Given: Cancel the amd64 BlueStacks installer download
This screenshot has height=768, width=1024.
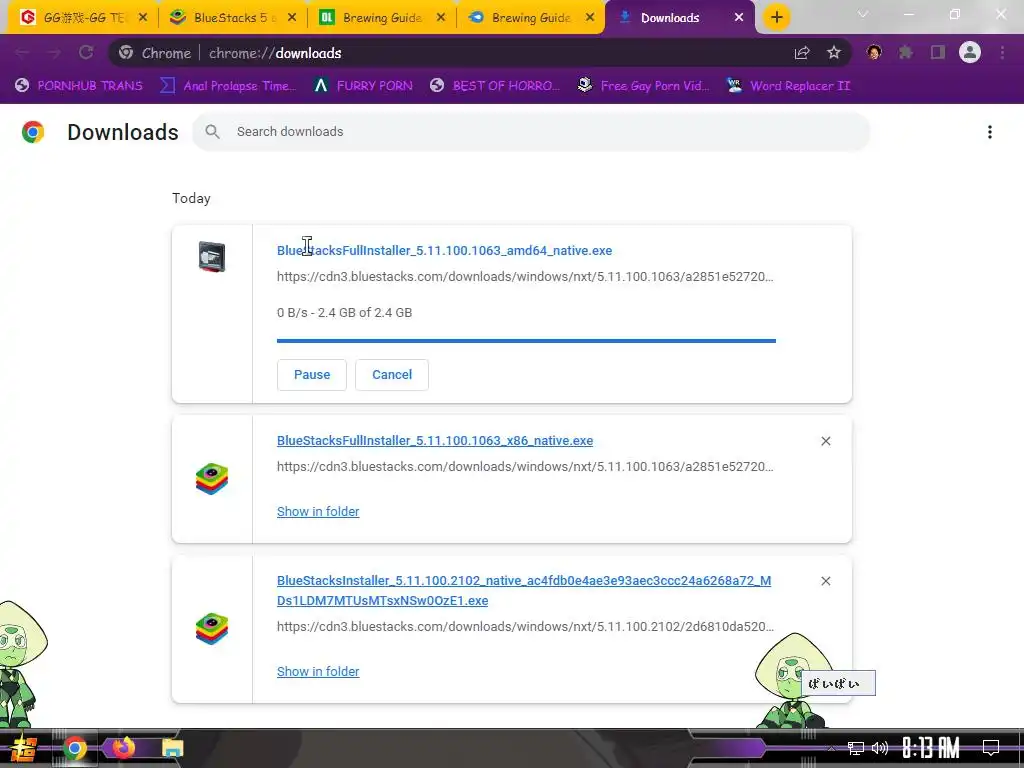Looking at the screenshot, I should [392, 375].
